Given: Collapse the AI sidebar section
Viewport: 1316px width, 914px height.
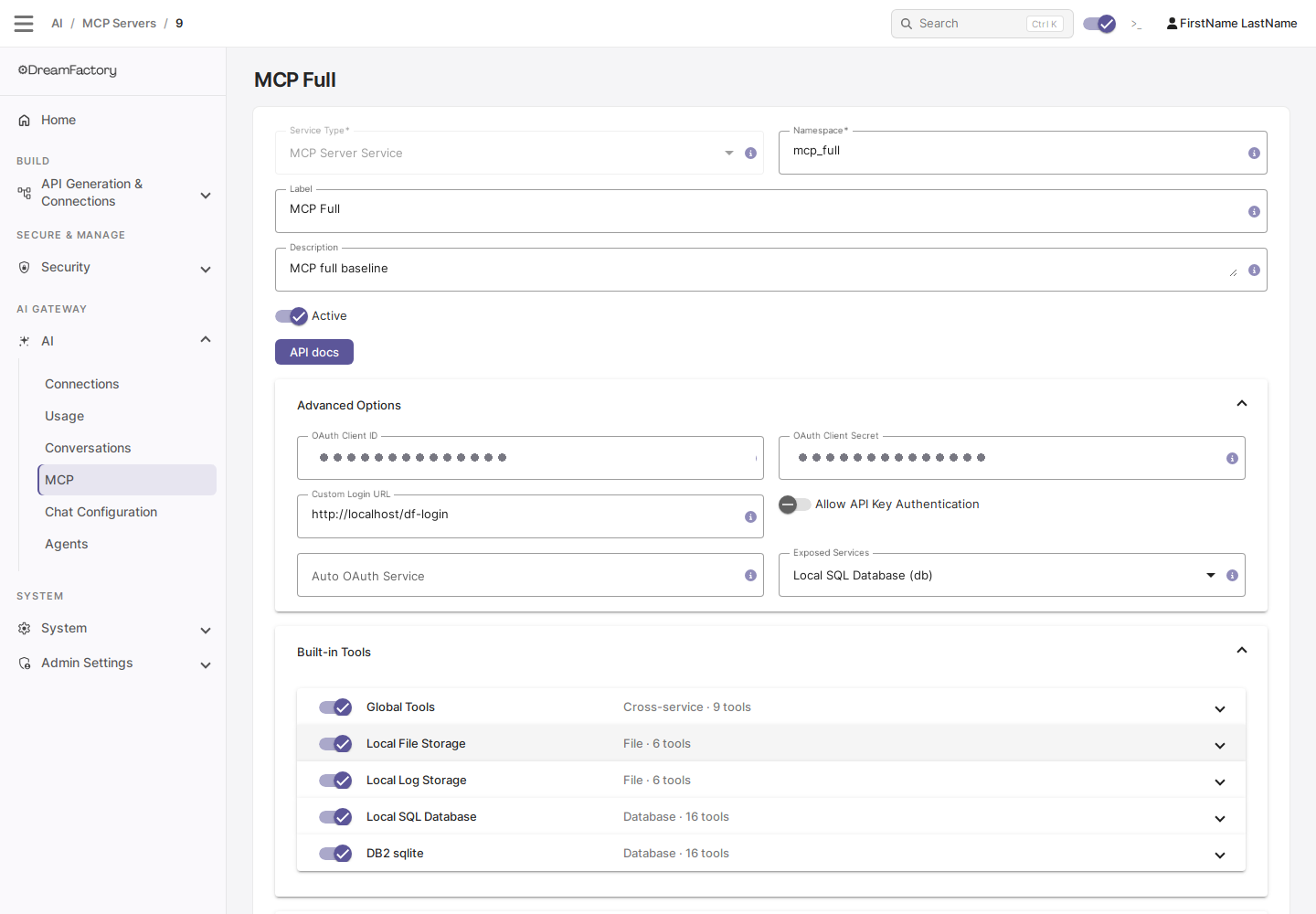Looking at the screenshot, I should coord(206,340).
